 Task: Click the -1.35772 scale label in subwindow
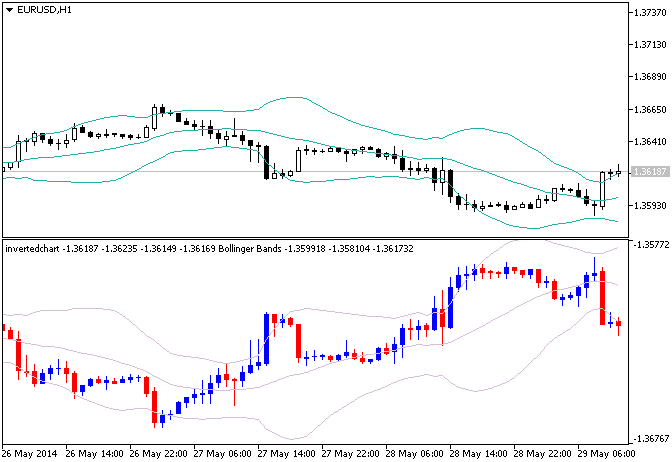point(650,244)
